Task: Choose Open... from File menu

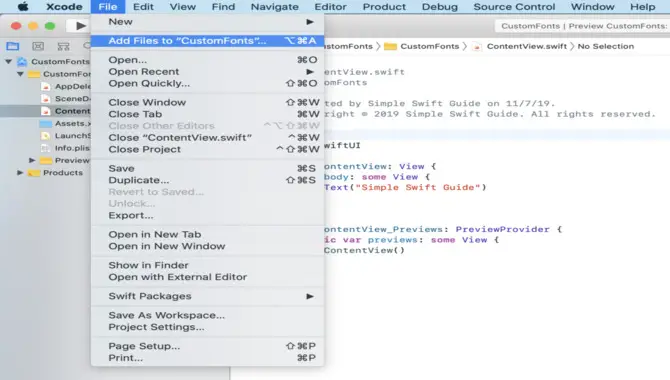Action: click(207, 60)
